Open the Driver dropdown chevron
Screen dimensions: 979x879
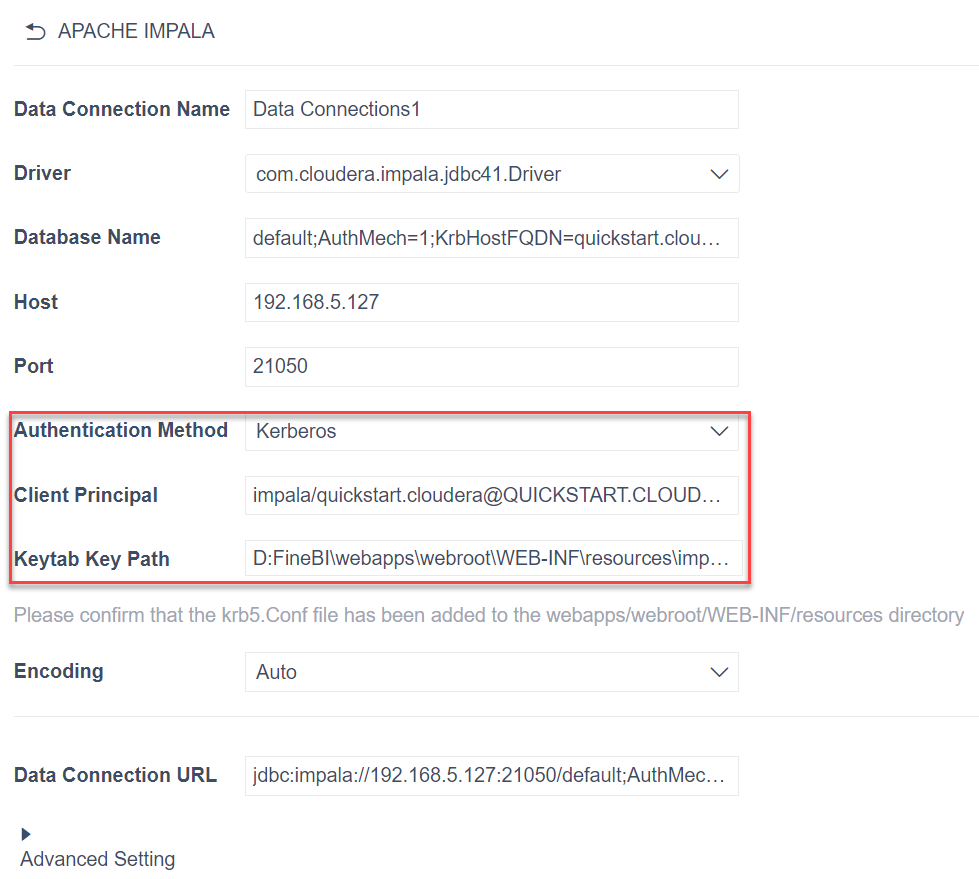pyautogui.click(x=718, y=174)
